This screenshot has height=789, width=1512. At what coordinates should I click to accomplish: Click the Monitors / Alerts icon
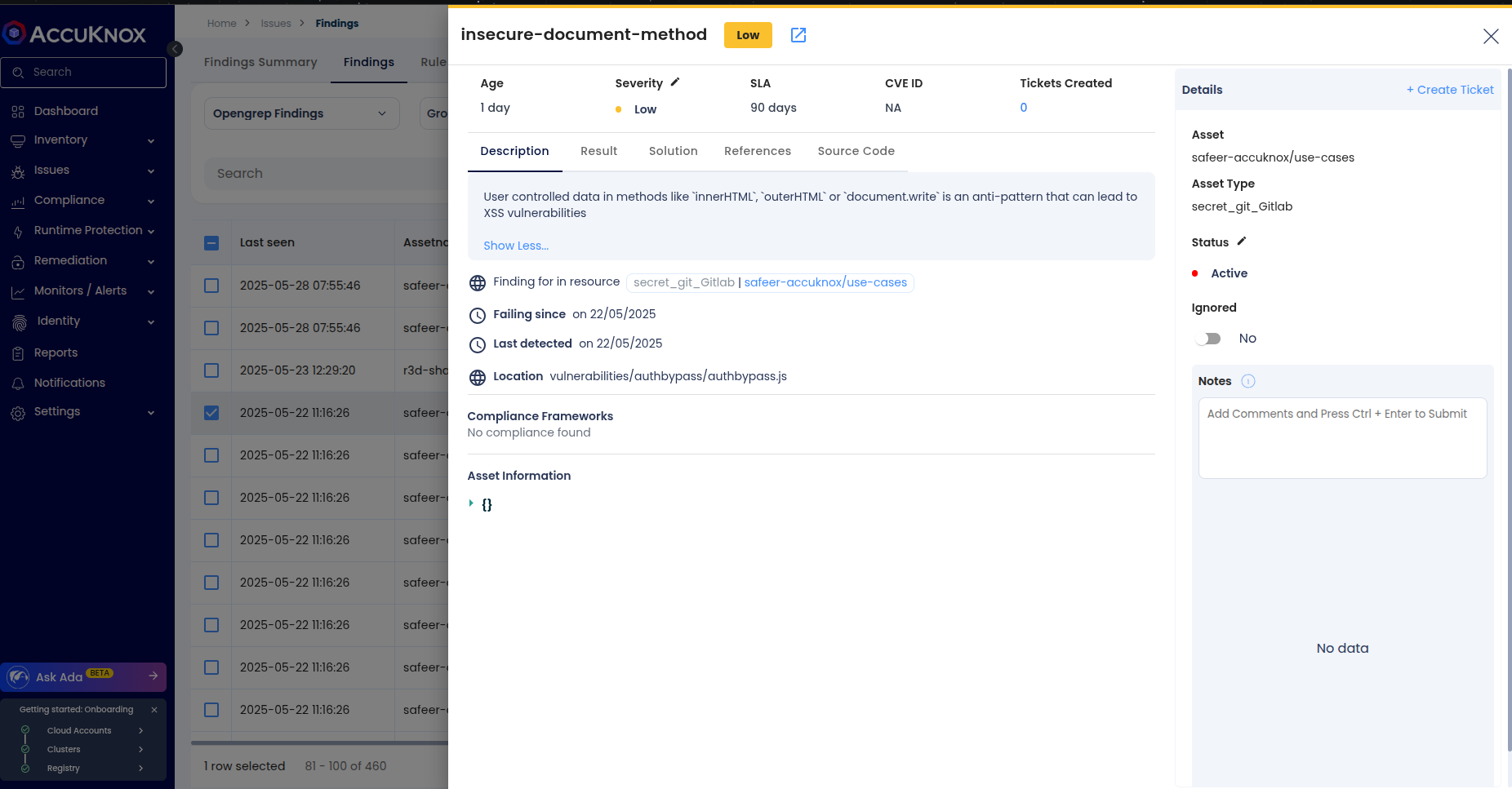click(x=18, y=292)
